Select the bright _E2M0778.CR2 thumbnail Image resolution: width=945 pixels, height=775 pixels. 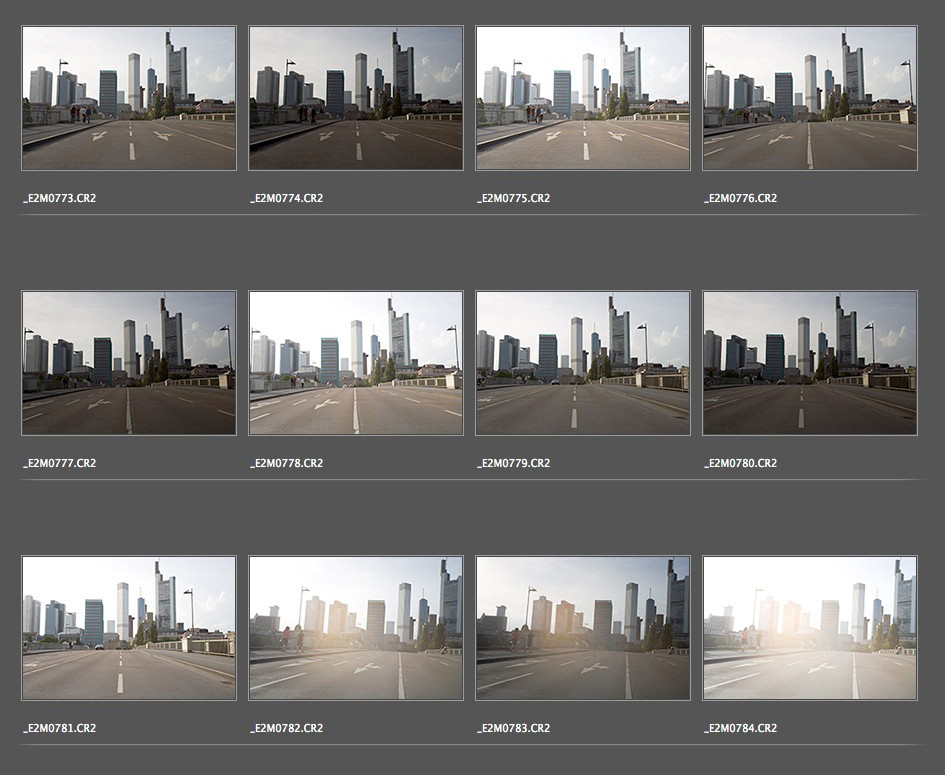pos(356,363)
